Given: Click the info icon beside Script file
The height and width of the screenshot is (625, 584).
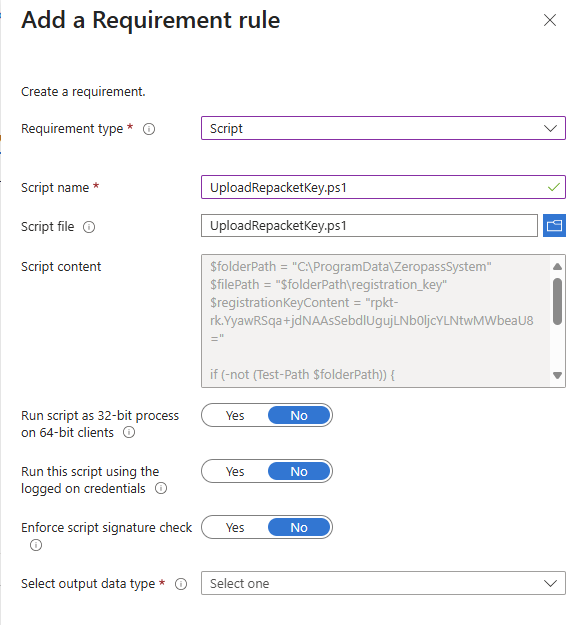Looking at the screenshot, I should (x=89, y=227).
